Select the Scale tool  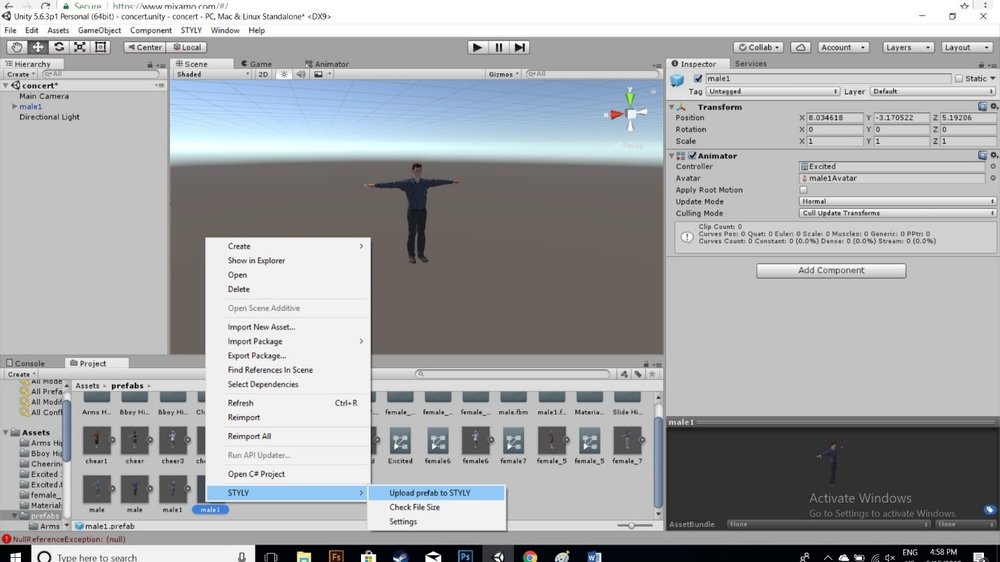coord(80,47)
